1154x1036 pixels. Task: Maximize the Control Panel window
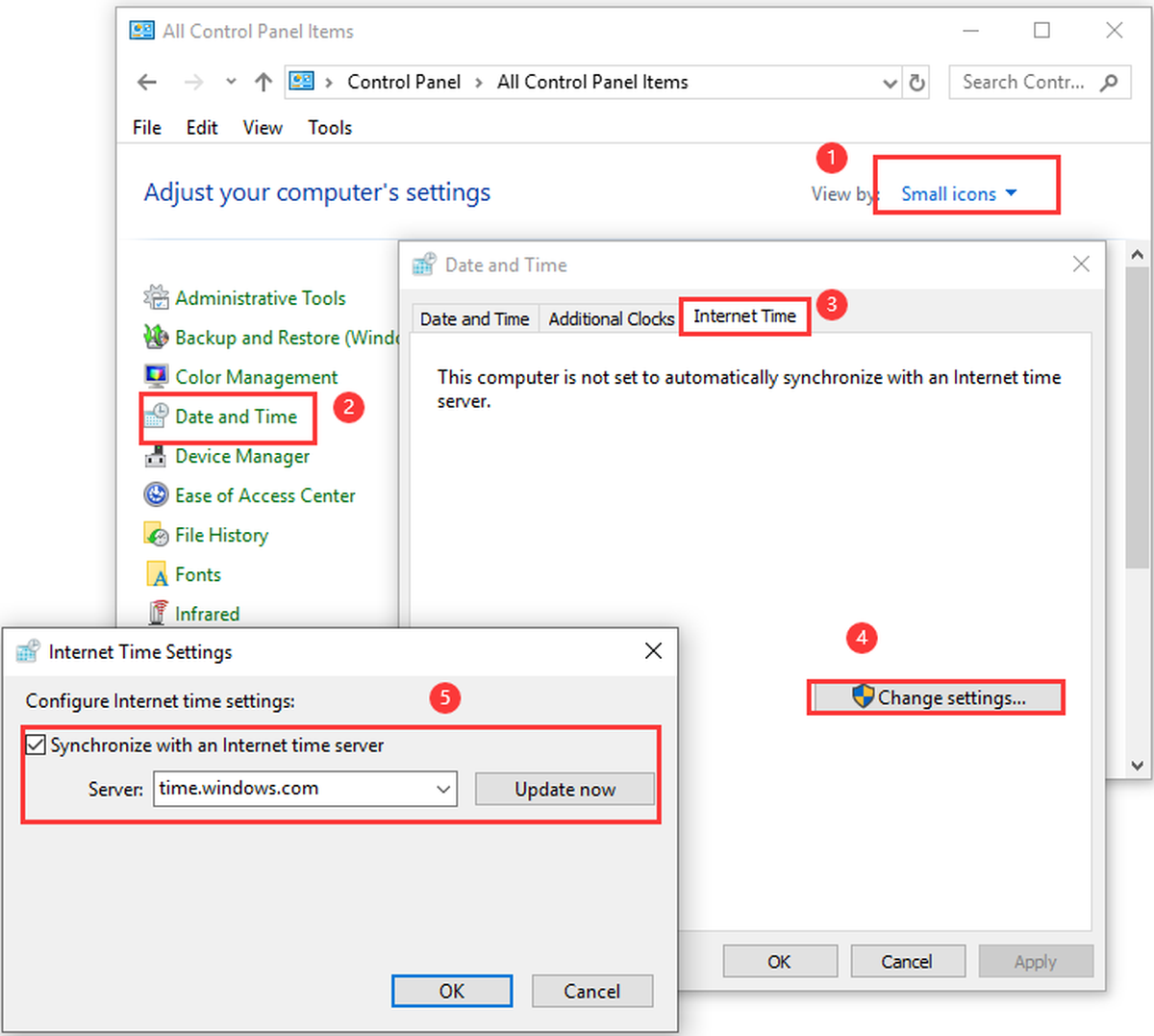click(x=1041, y=31)
